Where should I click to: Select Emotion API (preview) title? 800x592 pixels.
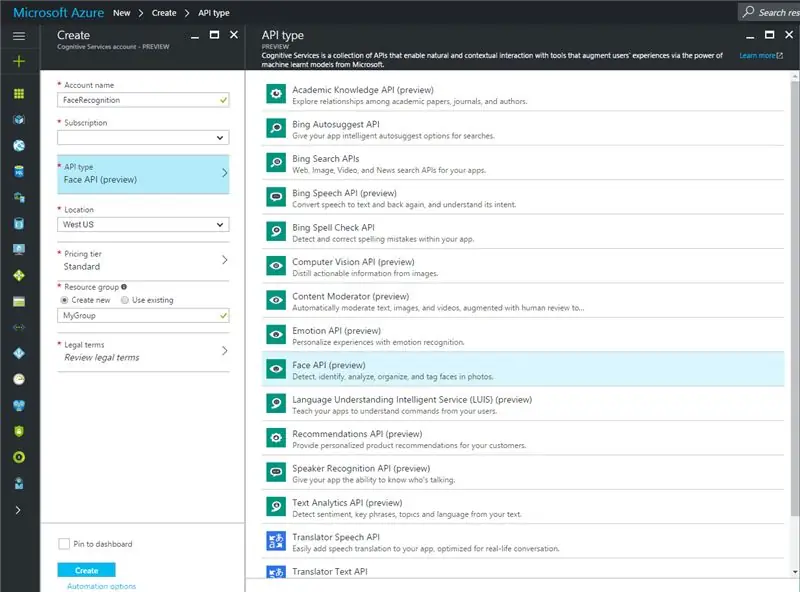[336, 331]
